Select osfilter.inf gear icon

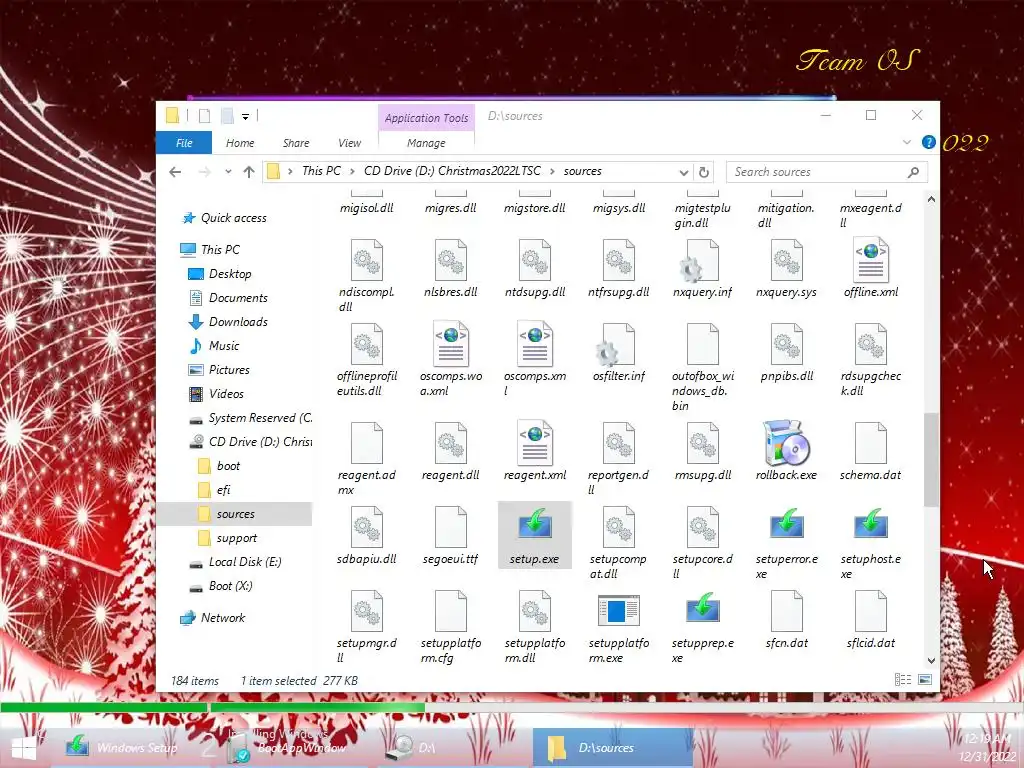tap(616, 344)
